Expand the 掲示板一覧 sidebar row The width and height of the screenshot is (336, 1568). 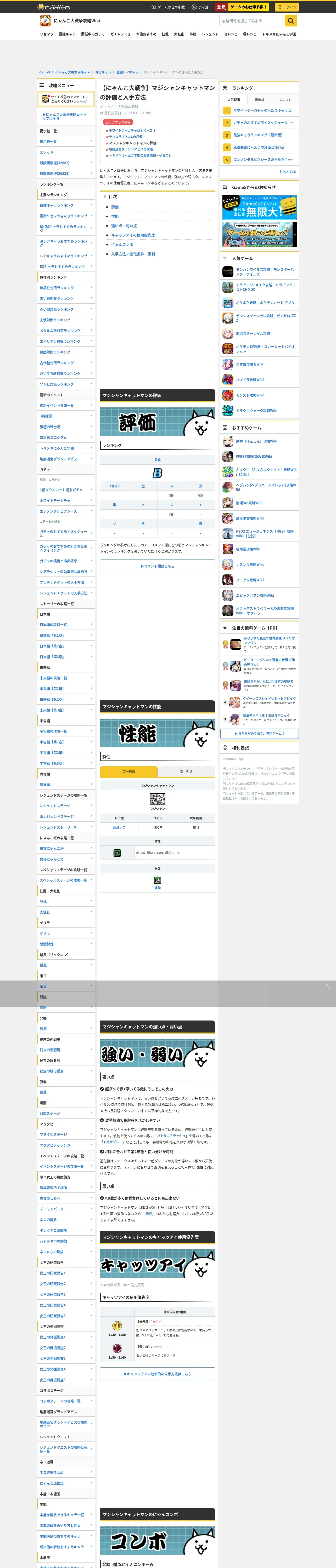click(x=66, y=141)
